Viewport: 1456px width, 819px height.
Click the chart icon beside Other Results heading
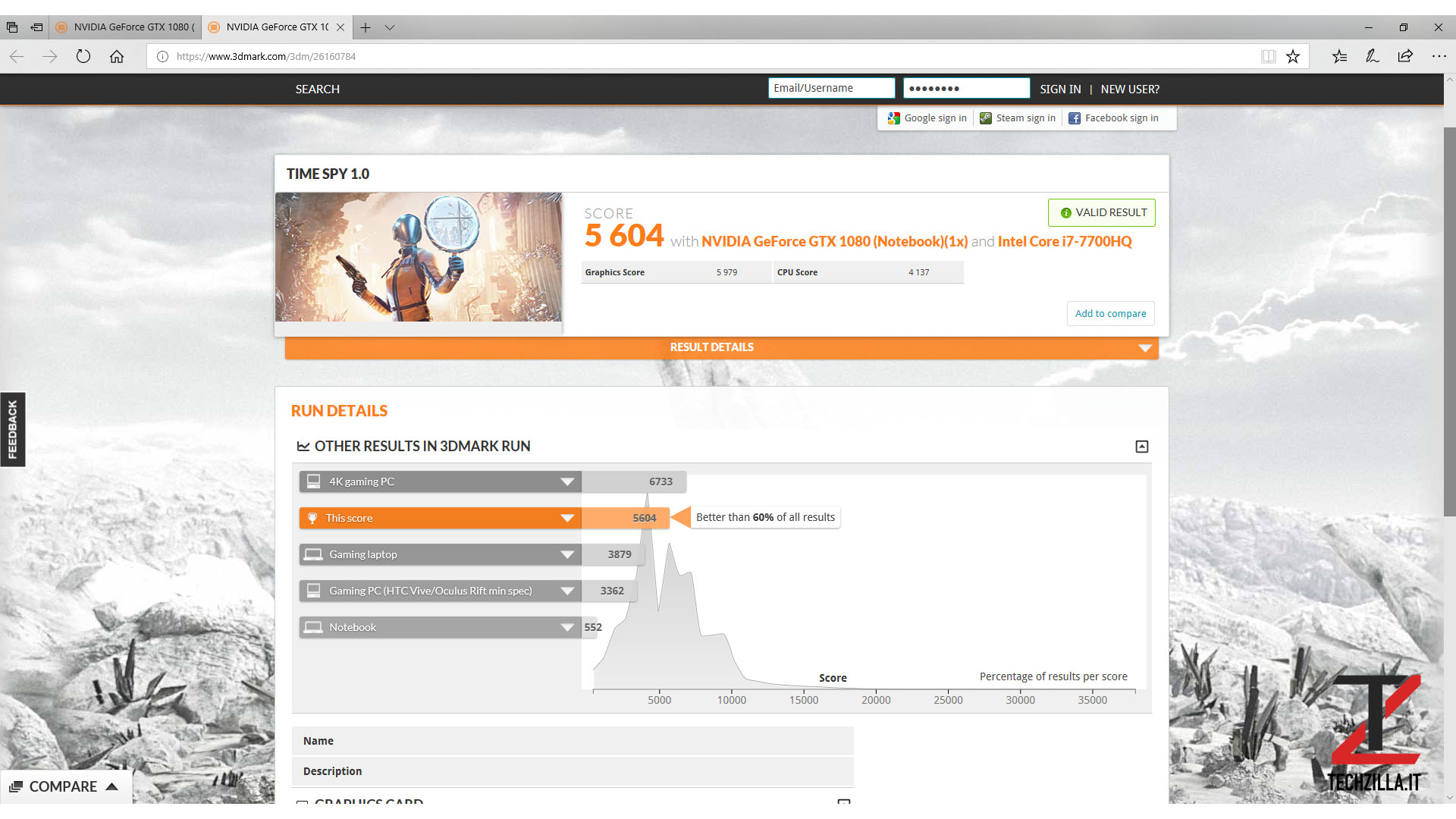(x=303, y=447)
